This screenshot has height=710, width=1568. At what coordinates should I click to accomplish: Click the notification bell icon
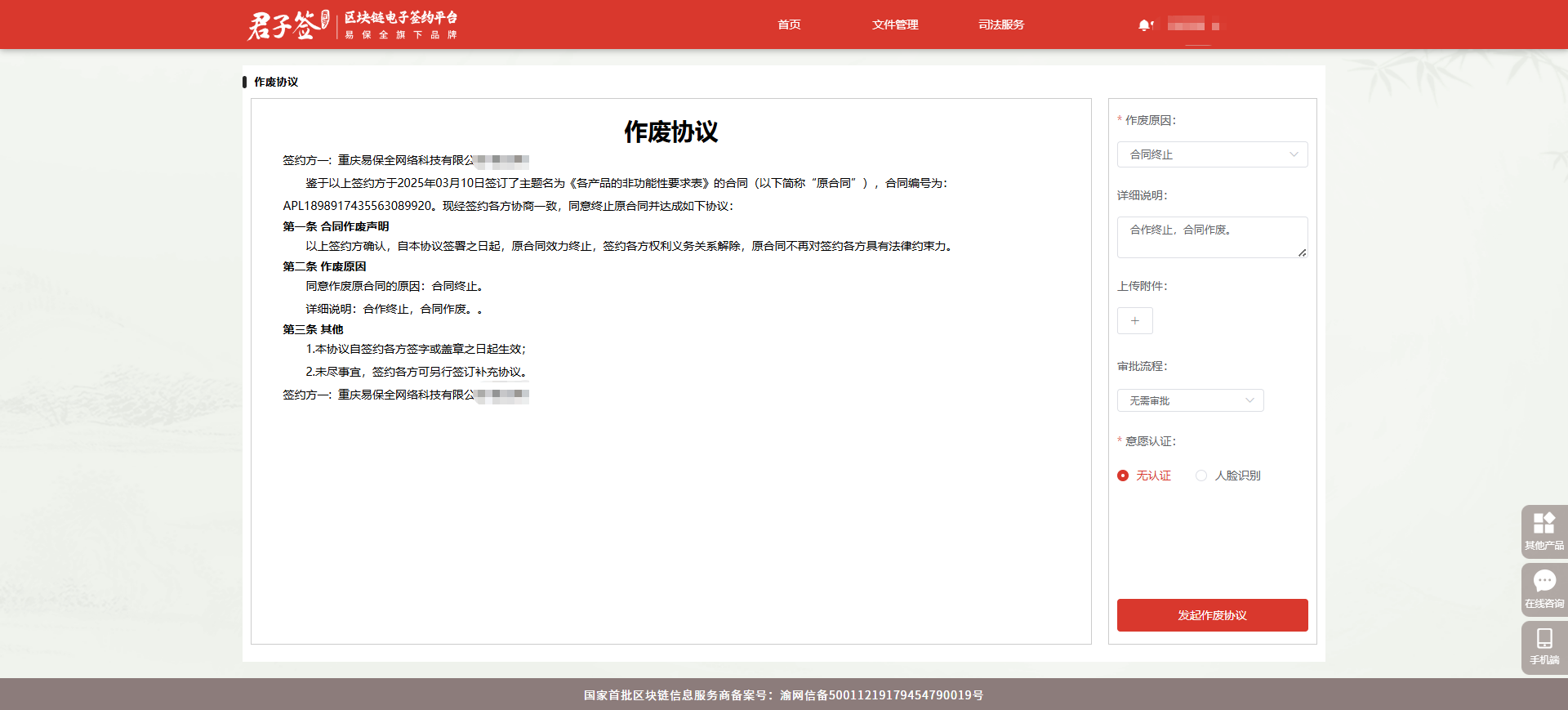click(1145, 25)
